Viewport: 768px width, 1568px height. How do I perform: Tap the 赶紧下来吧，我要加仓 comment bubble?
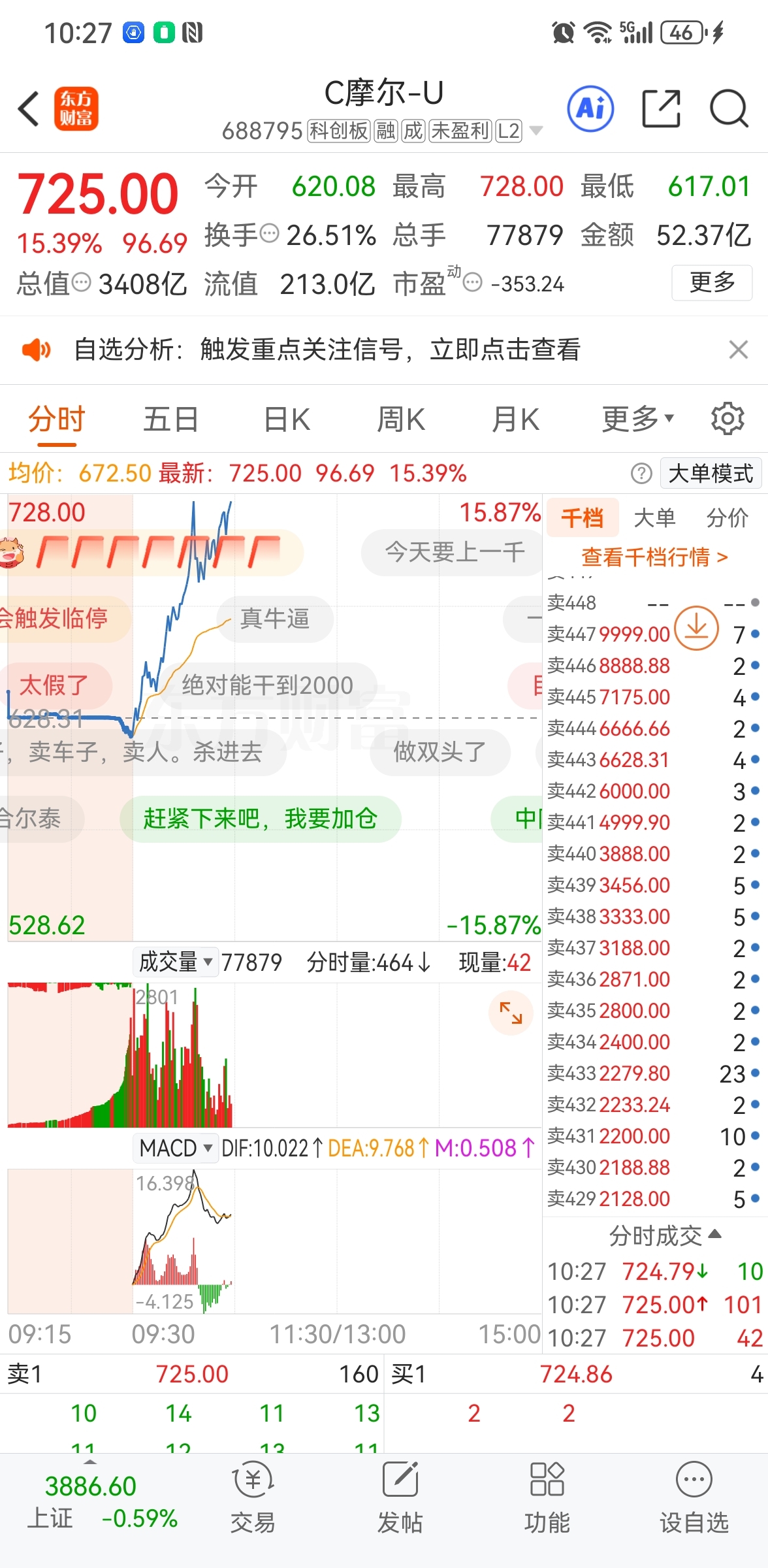[x=261, y=819]
